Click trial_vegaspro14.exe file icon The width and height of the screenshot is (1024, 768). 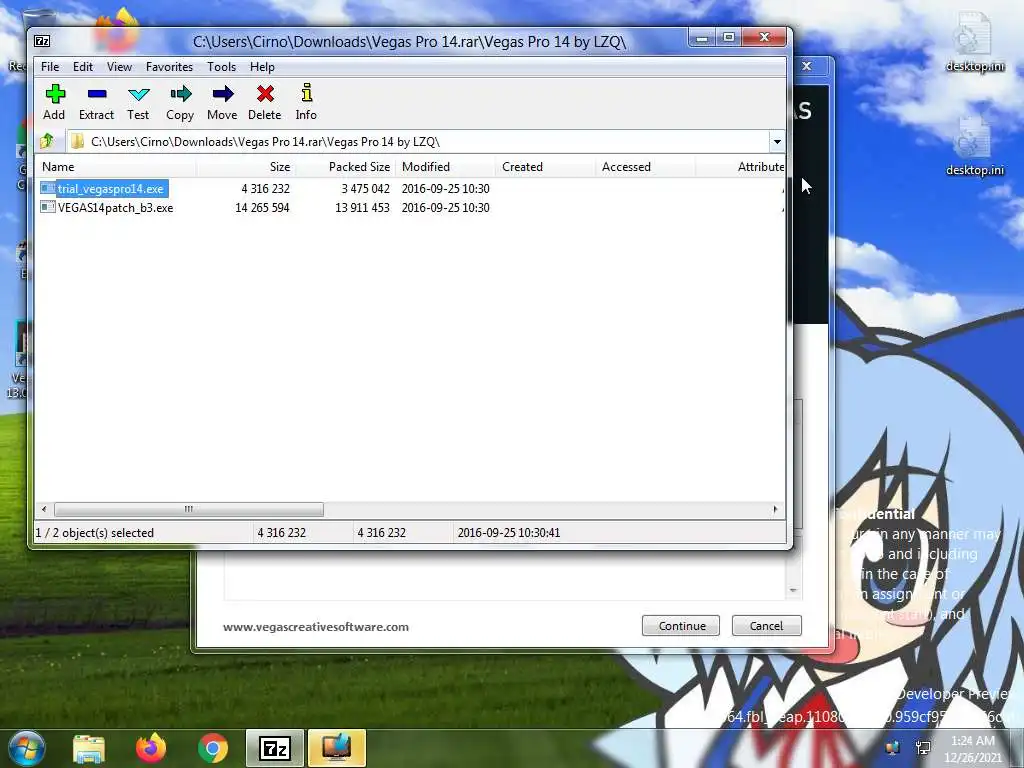[x=48, y=188]
